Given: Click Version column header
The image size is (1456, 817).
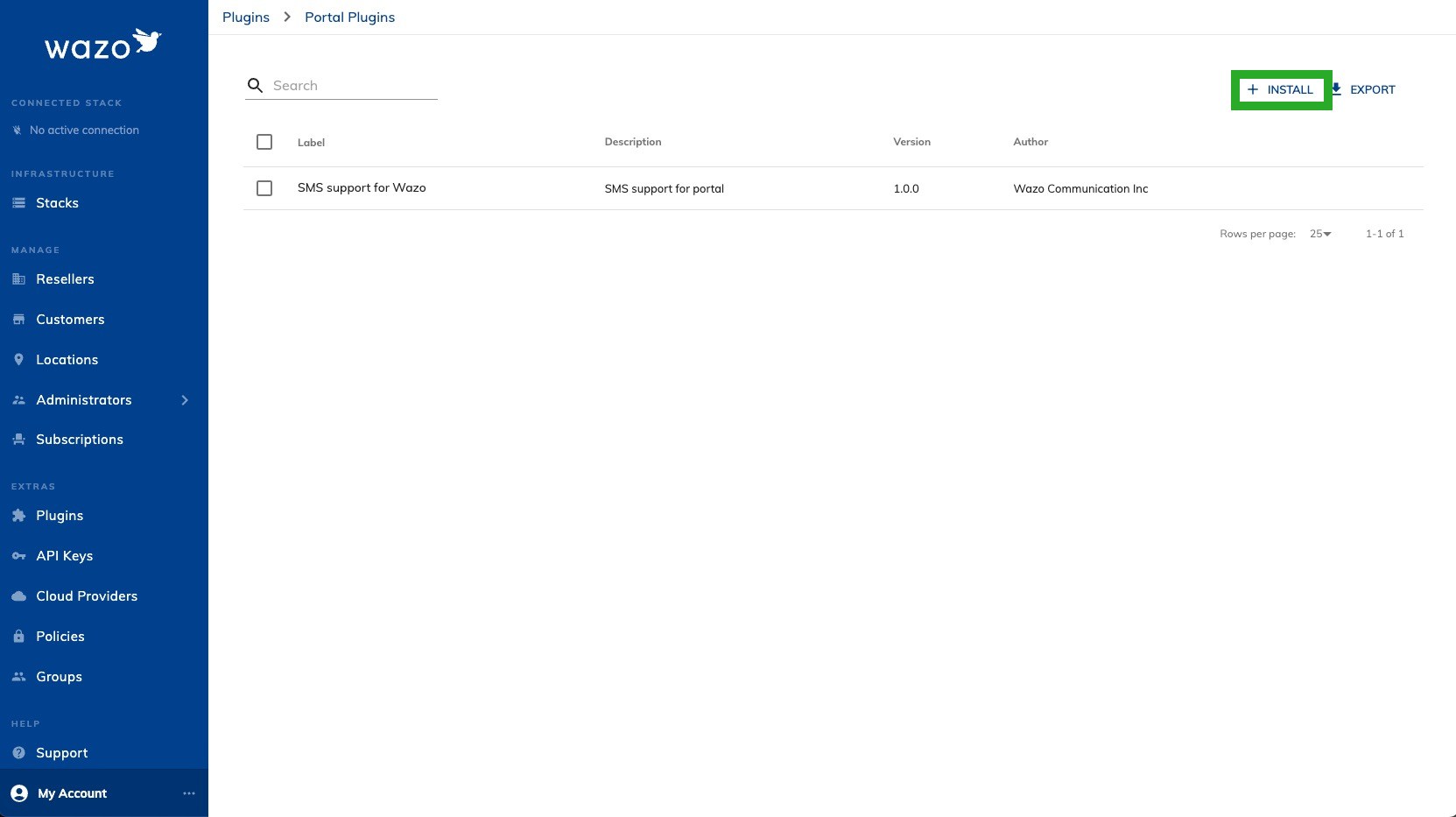Looking at the screenshot, I should coord(911,142).
